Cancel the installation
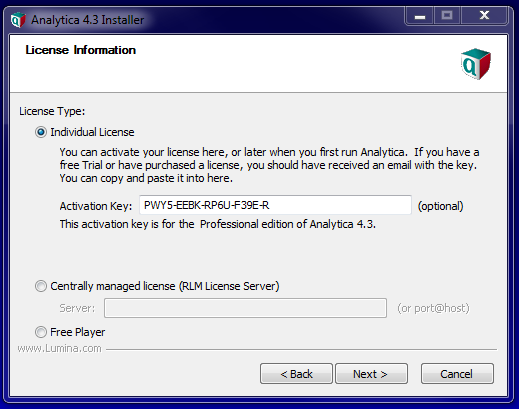The width and height of the screenshot is (519, 409). (x=457, y=374)
